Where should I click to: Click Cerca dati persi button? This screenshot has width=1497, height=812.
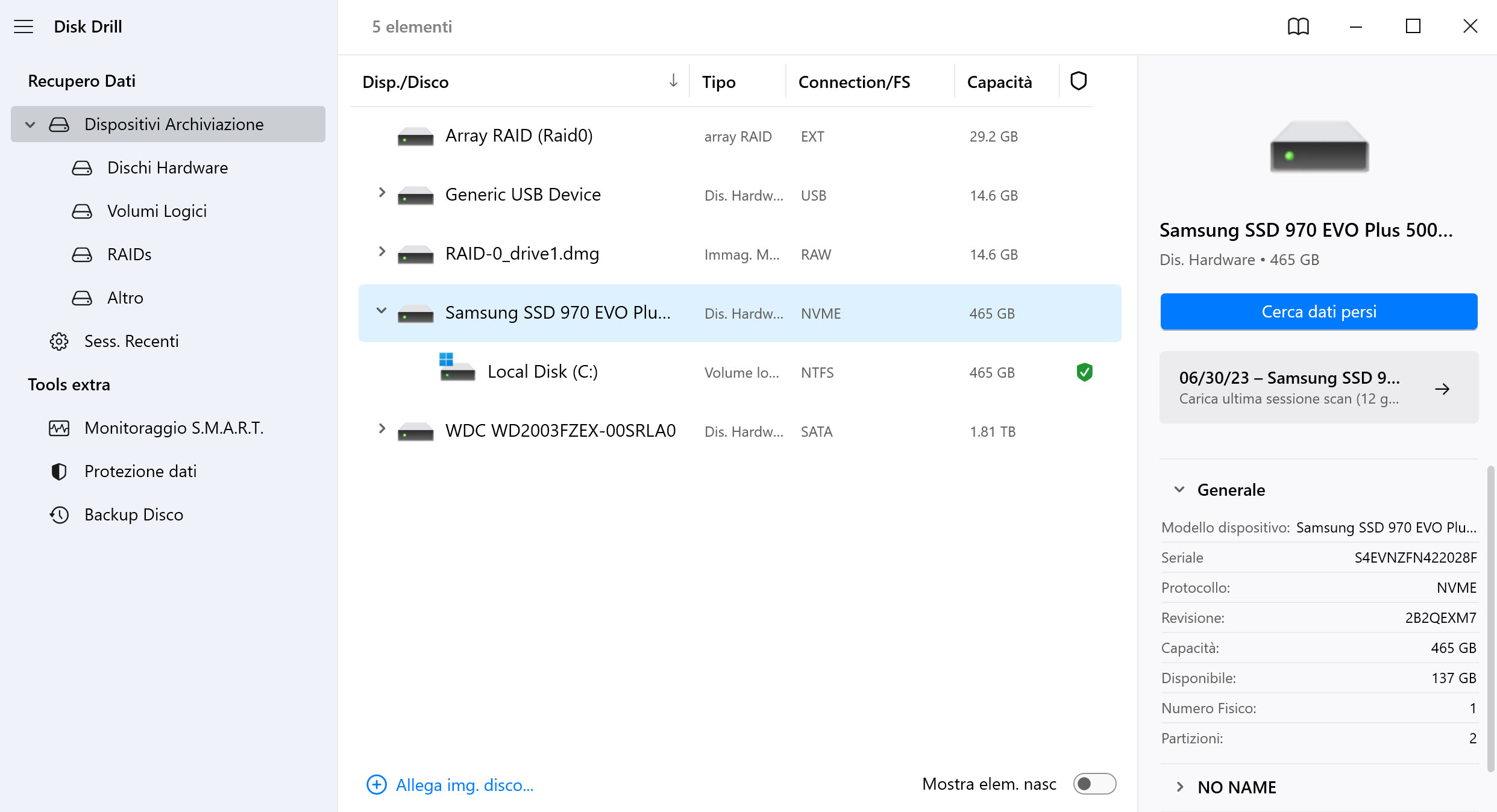(1319, 311)
